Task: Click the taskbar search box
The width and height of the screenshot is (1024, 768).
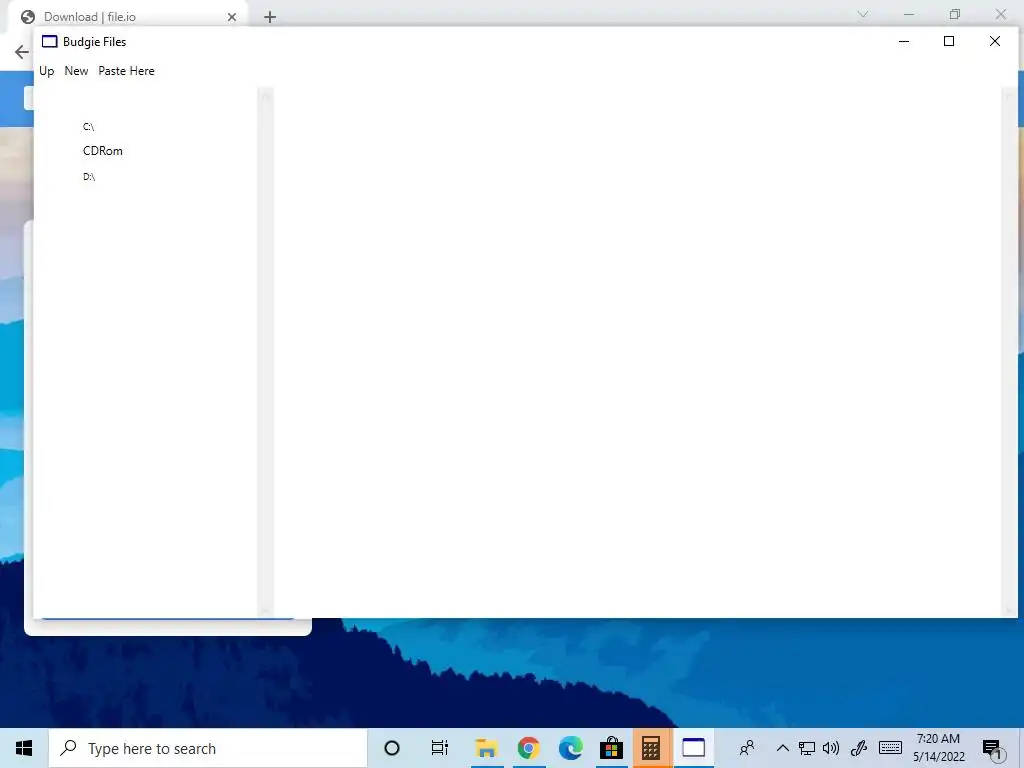Action: click(x=208, y=748)
